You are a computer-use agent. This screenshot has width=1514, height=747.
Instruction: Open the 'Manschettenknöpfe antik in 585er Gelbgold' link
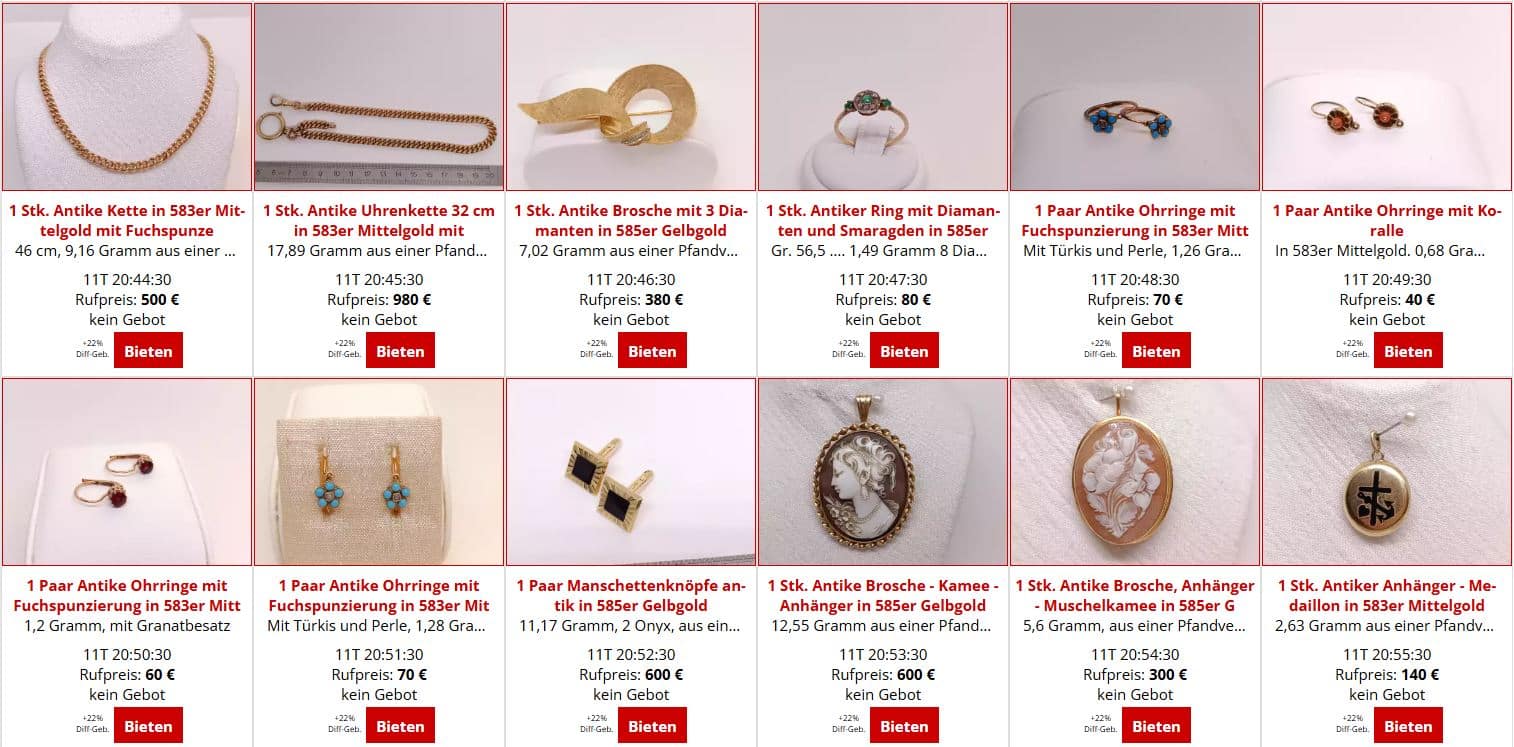[x=631, y=595]
